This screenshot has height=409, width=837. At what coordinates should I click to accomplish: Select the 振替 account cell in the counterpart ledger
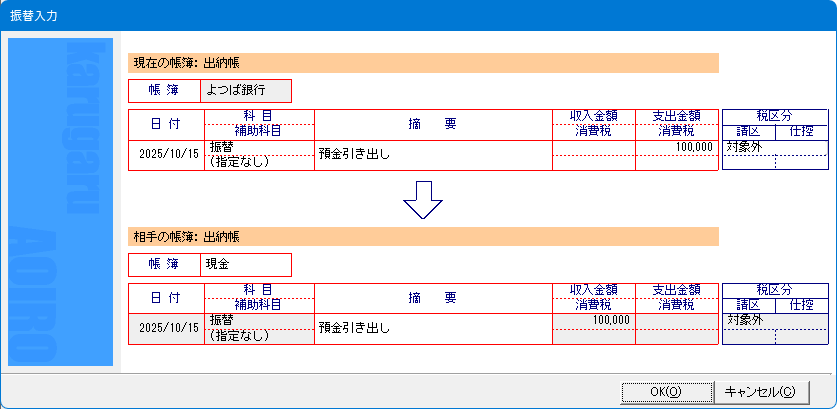point(259,321)
